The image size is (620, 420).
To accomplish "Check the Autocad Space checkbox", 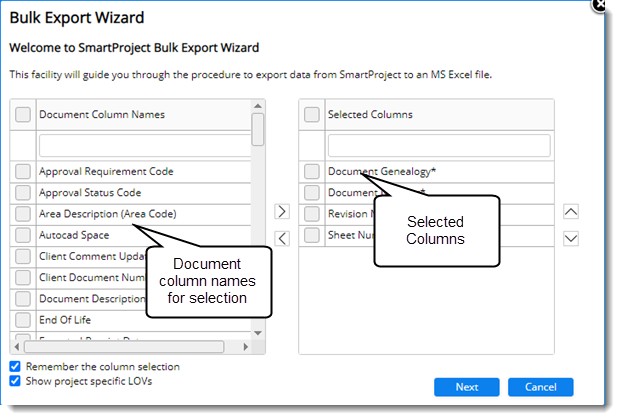I will coord(23,235).
